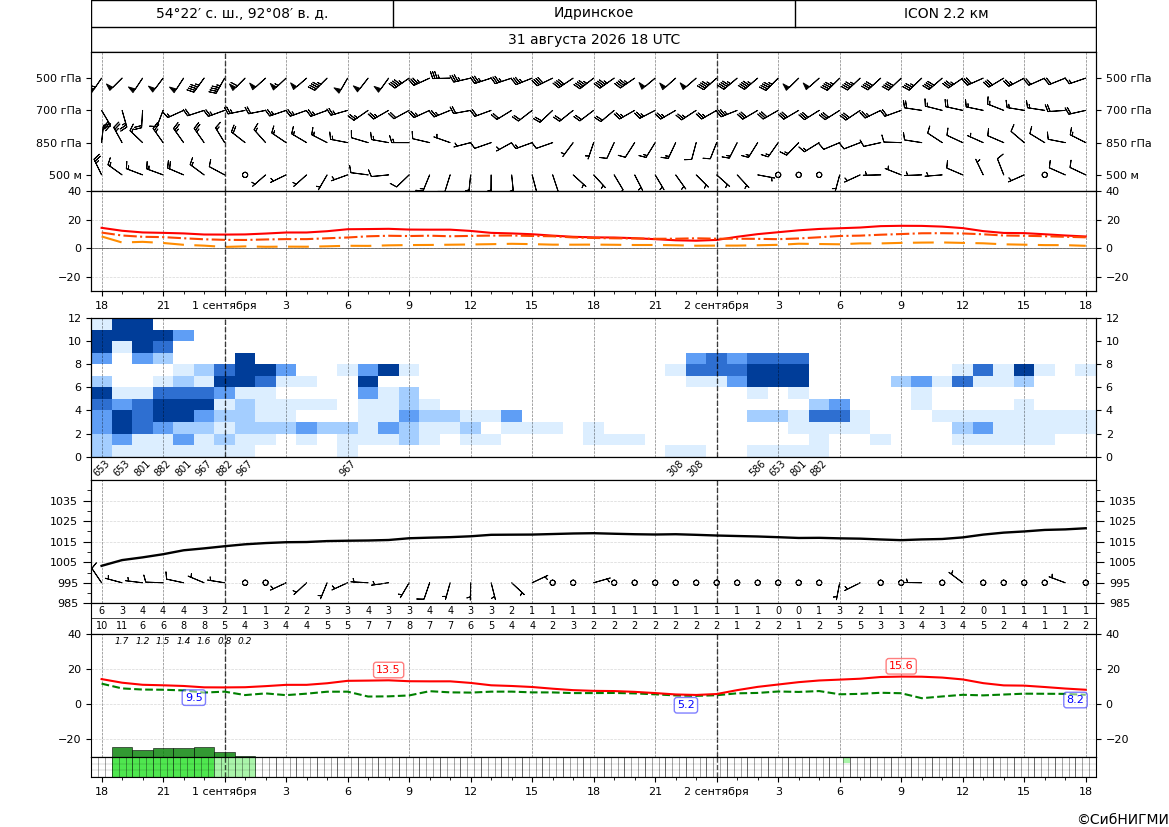This screenshot has width=1169, height=827.
Task: Click the 1 сентября label on bottom axis
Action: coord(224,791)
